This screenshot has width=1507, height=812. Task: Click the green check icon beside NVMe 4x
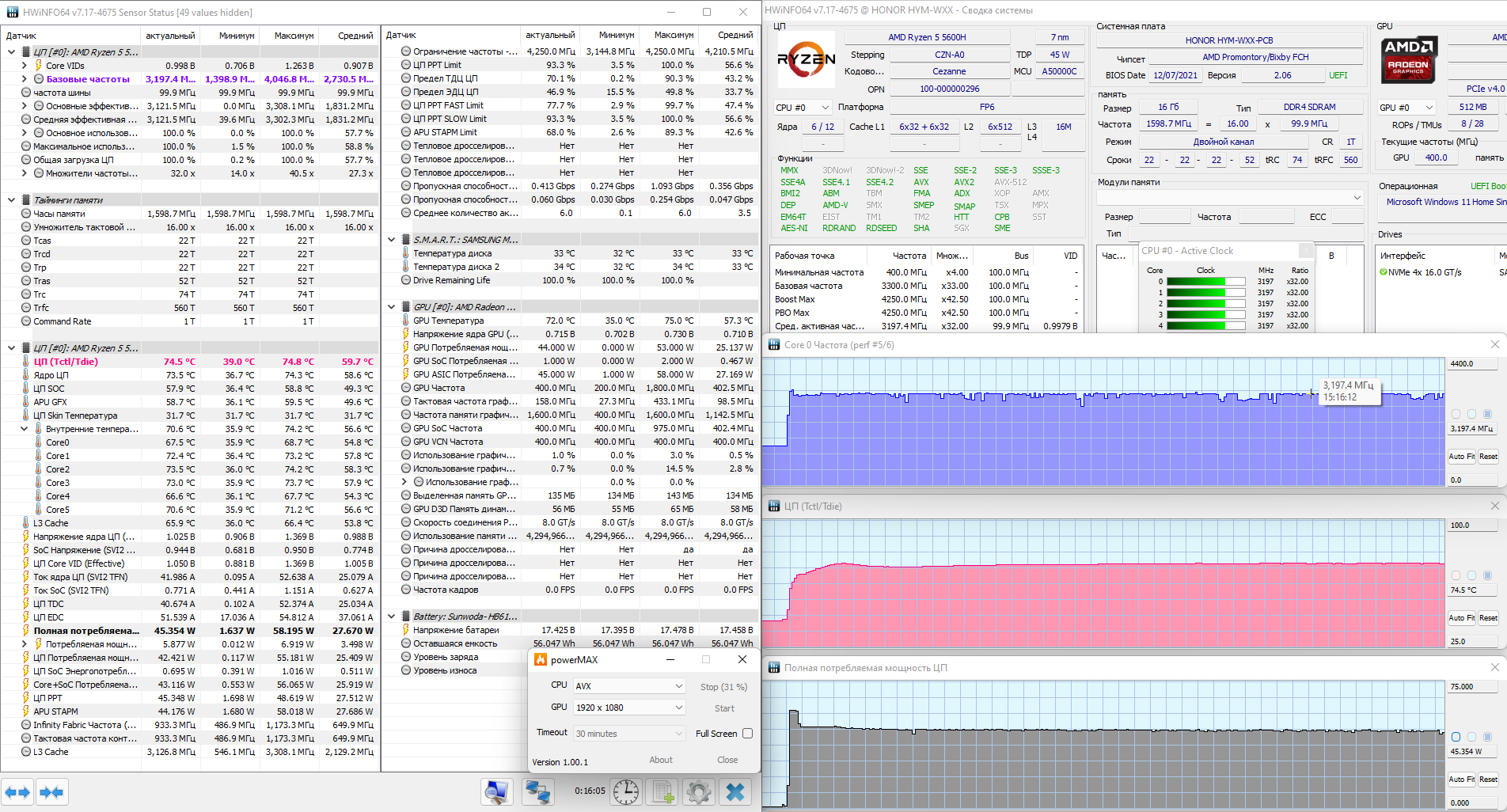point(1383,272)
